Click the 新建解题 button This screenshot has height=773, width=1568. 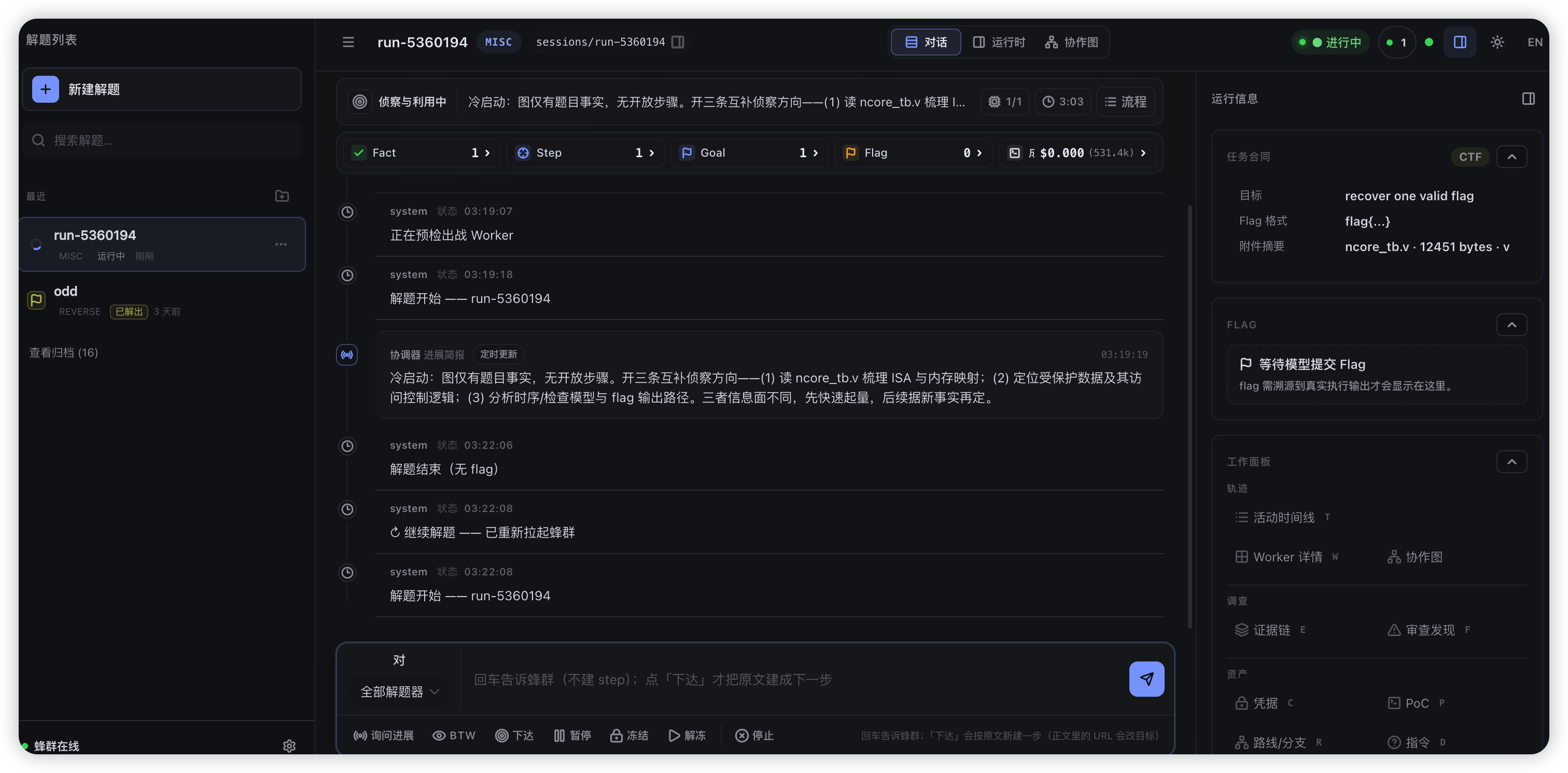(x=162, y=90)
